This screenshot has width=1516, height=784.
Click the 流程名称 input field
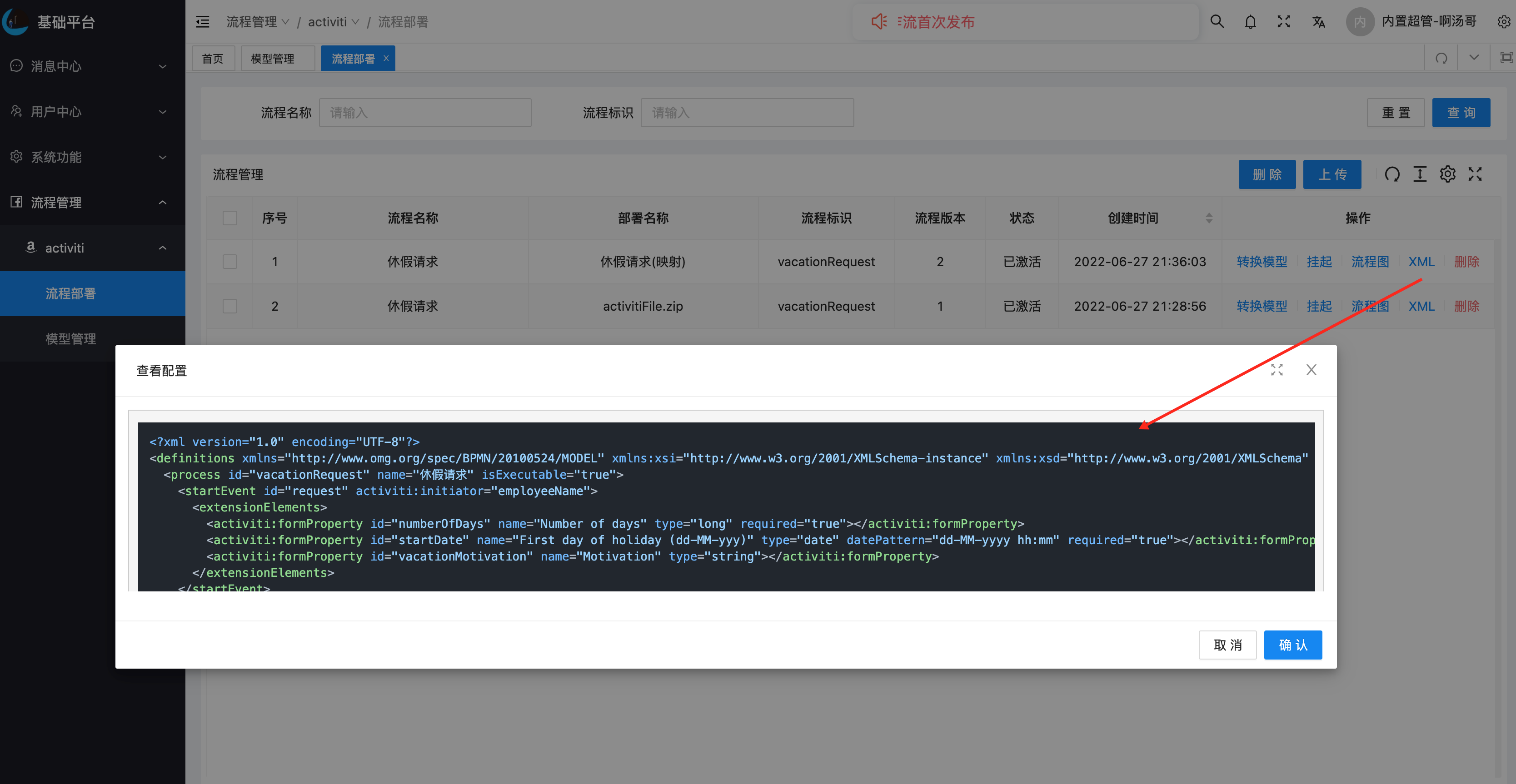pos(425,112)
